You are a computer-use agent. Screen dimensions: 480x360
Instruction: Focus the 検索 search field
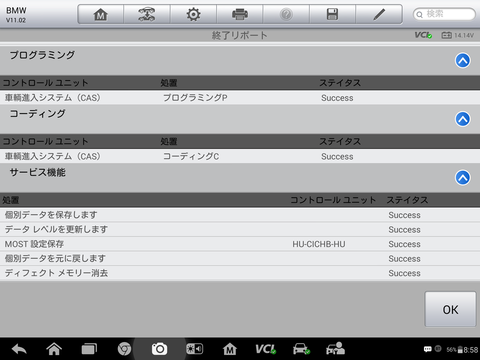tap(444, 14)
